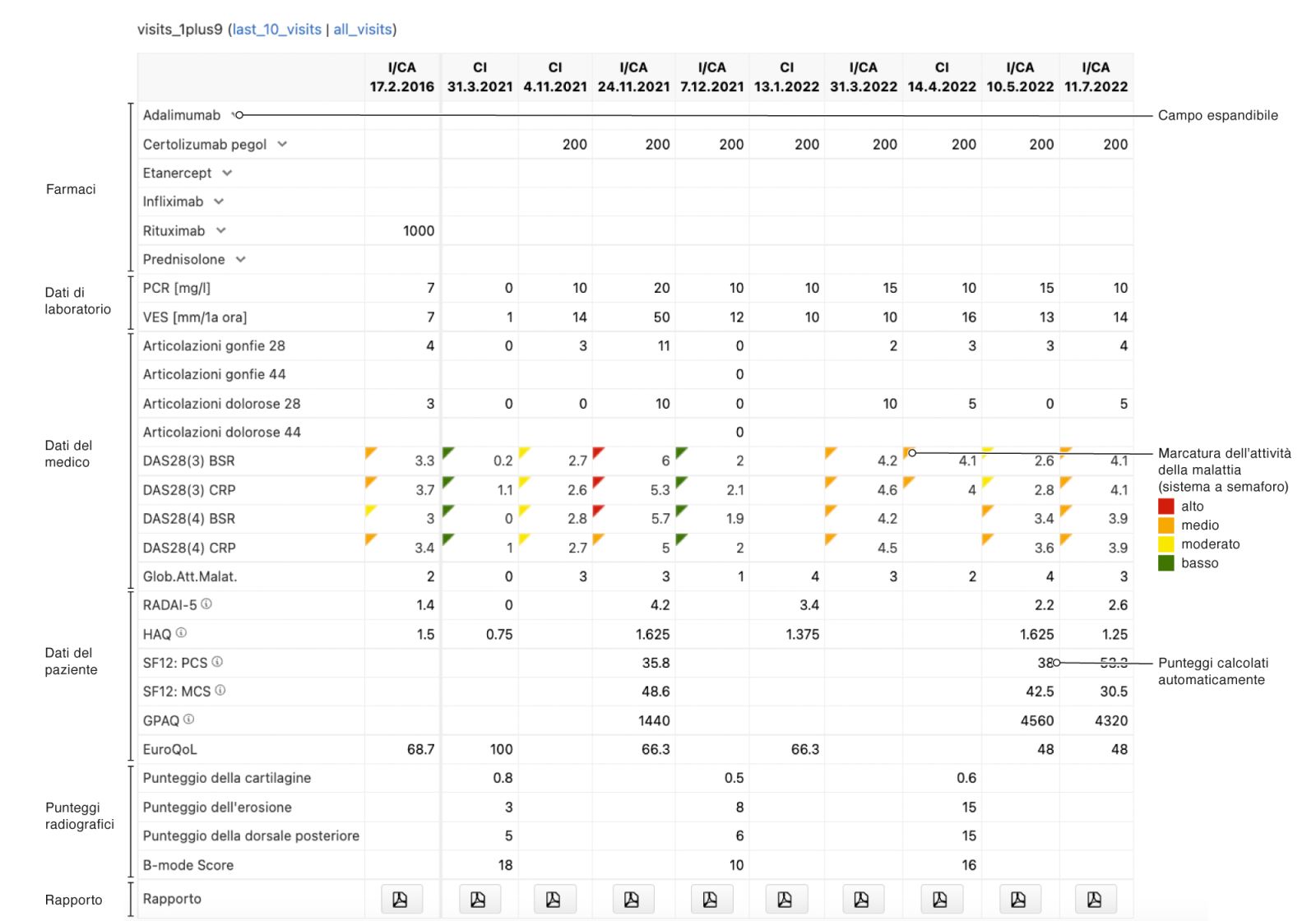Image resolution: width=1316 pixels, height=921 pixels.
Task: Show info for SF12: MCS score
Action: tap(220, 690)
